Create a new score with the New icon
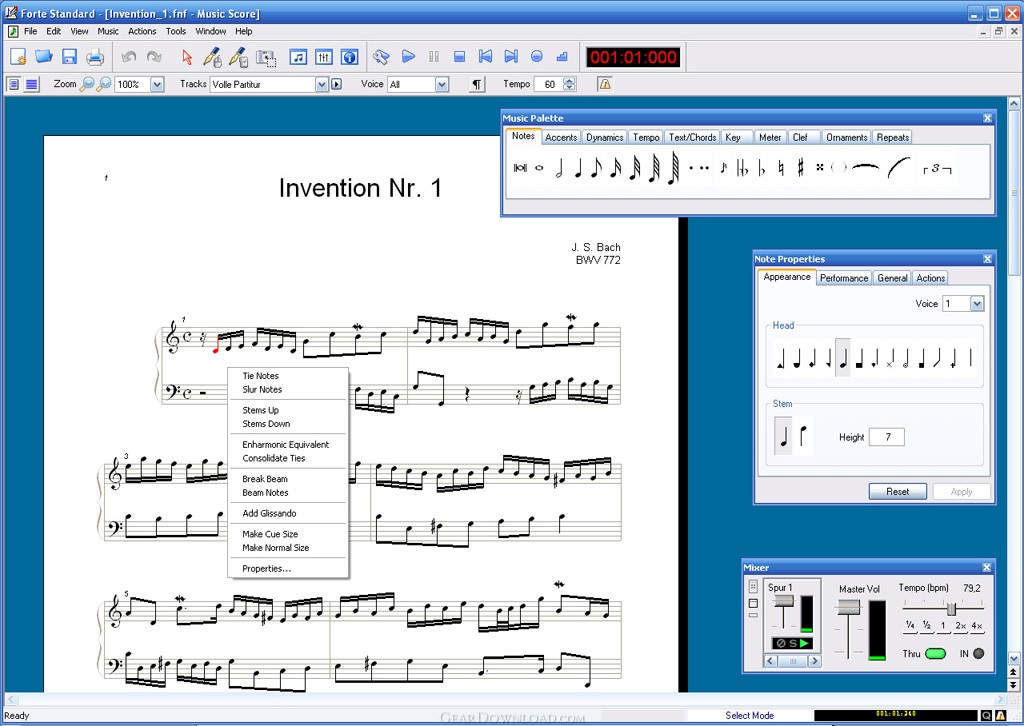 (x=18, y=57)
